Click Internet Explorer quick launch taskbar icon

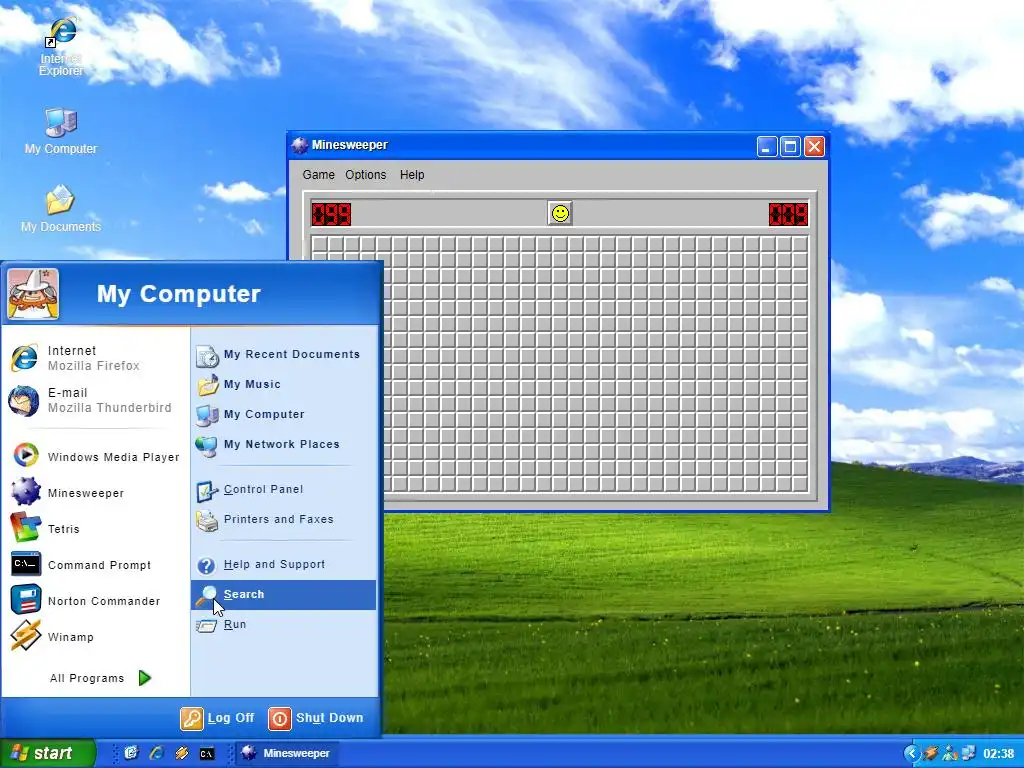[157, 753]
